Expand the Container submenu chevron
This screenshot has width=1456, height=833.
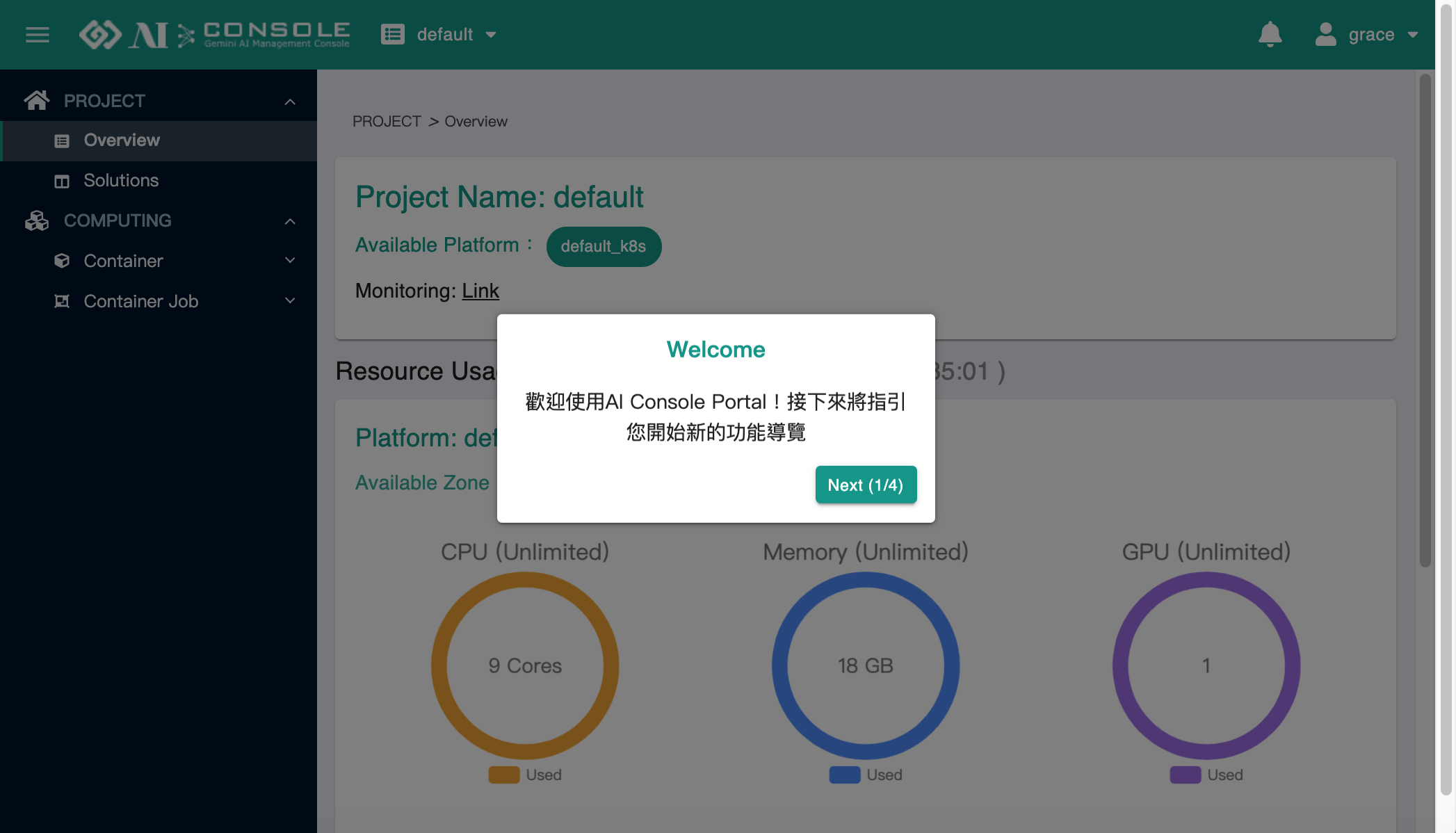click(290, 260)
